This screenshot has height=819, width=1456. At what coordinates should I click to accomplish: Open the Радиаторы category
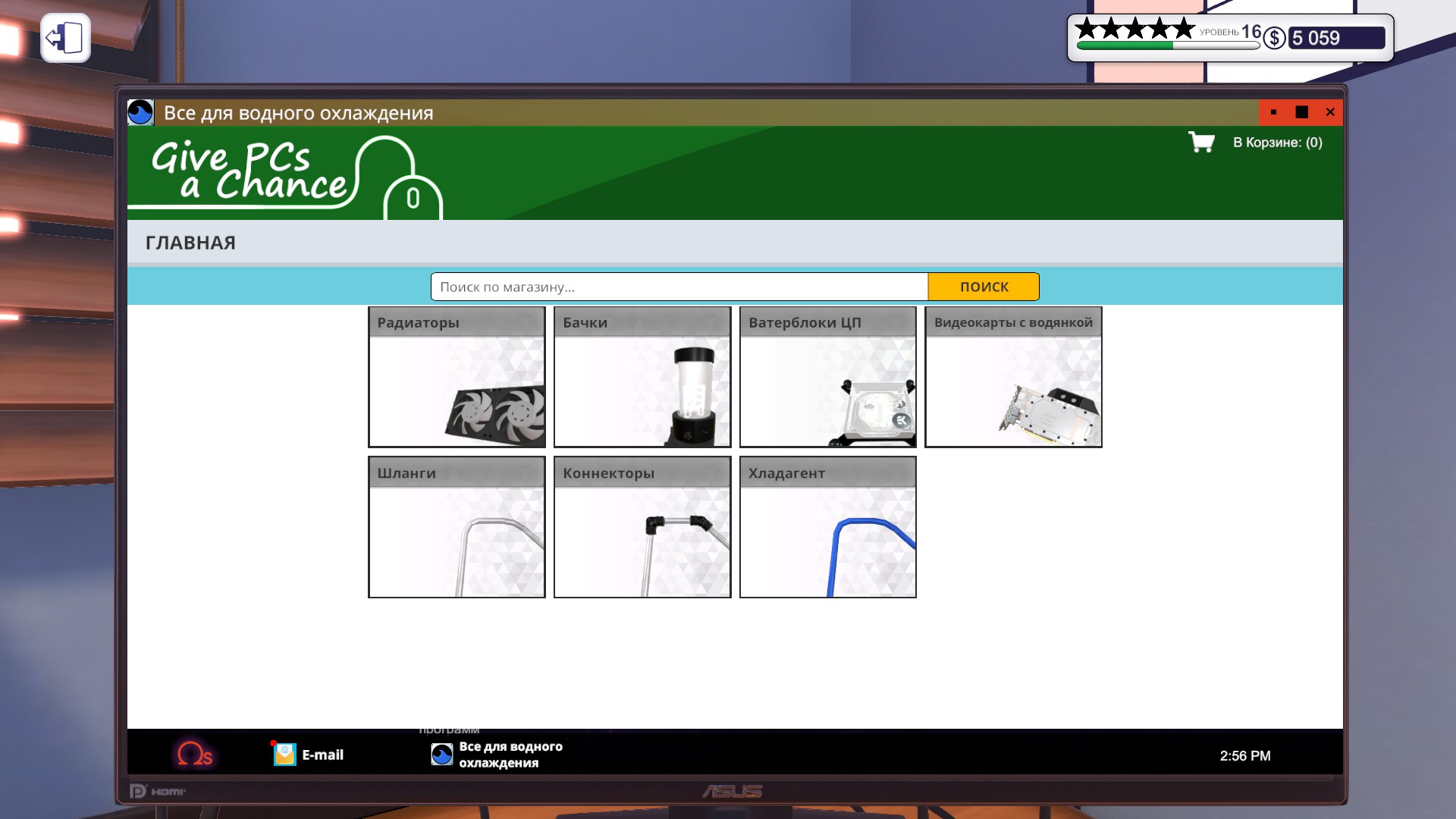pyautogui.click(x=457, y=377)
